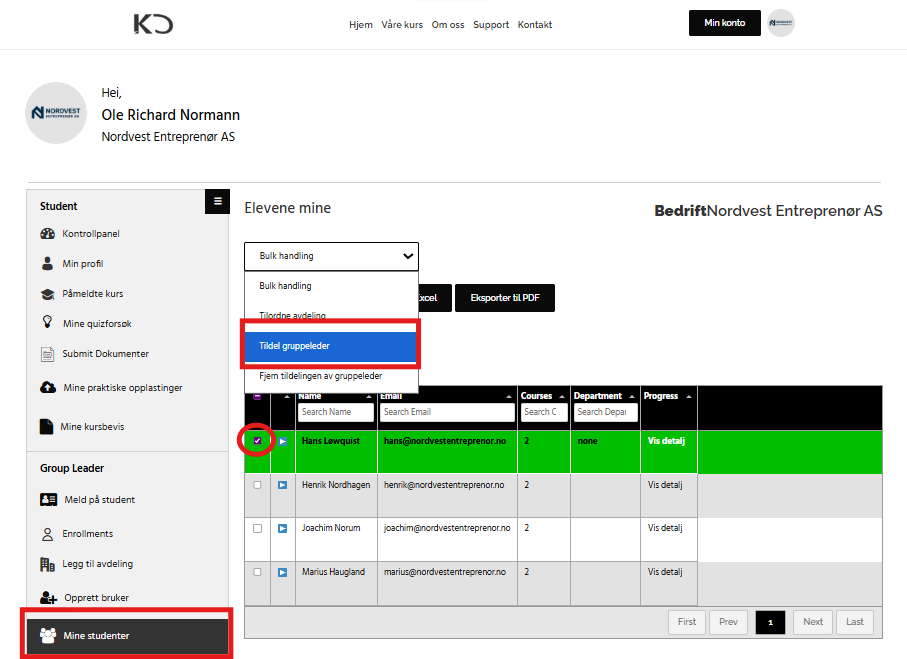
Task: Click the Meld på student card icon
Action: [x=49, y=499]
